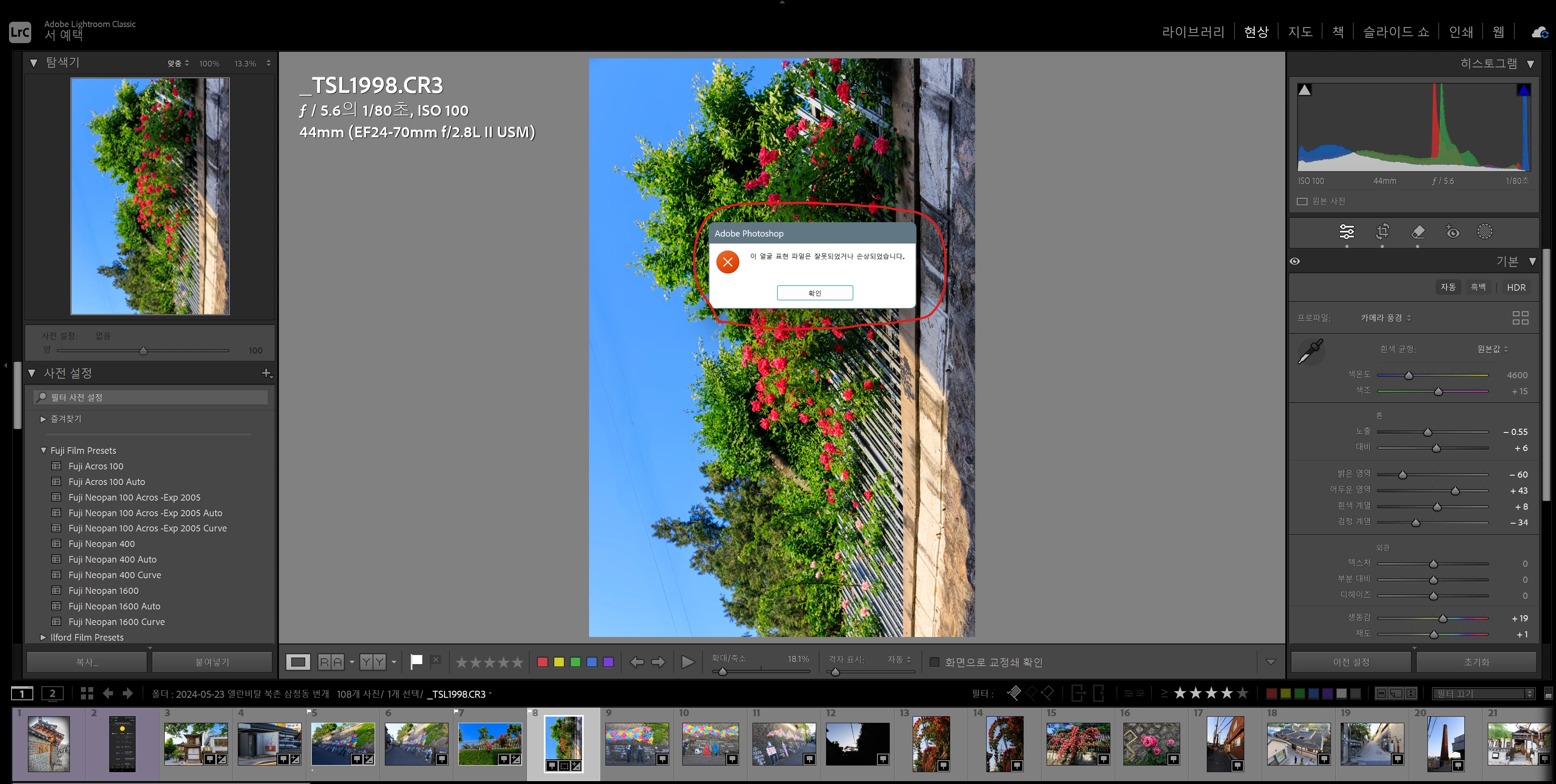Pick the white balance eyedropper tool

click(1310, 351)
